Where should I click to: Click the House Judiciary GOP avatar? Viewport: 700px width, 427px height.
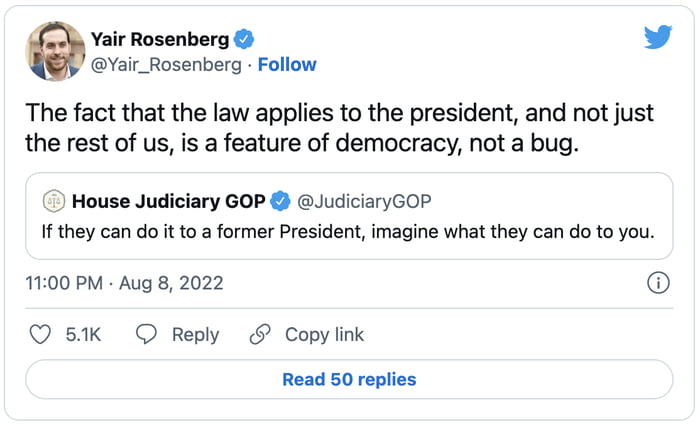[x=54, y=202]
